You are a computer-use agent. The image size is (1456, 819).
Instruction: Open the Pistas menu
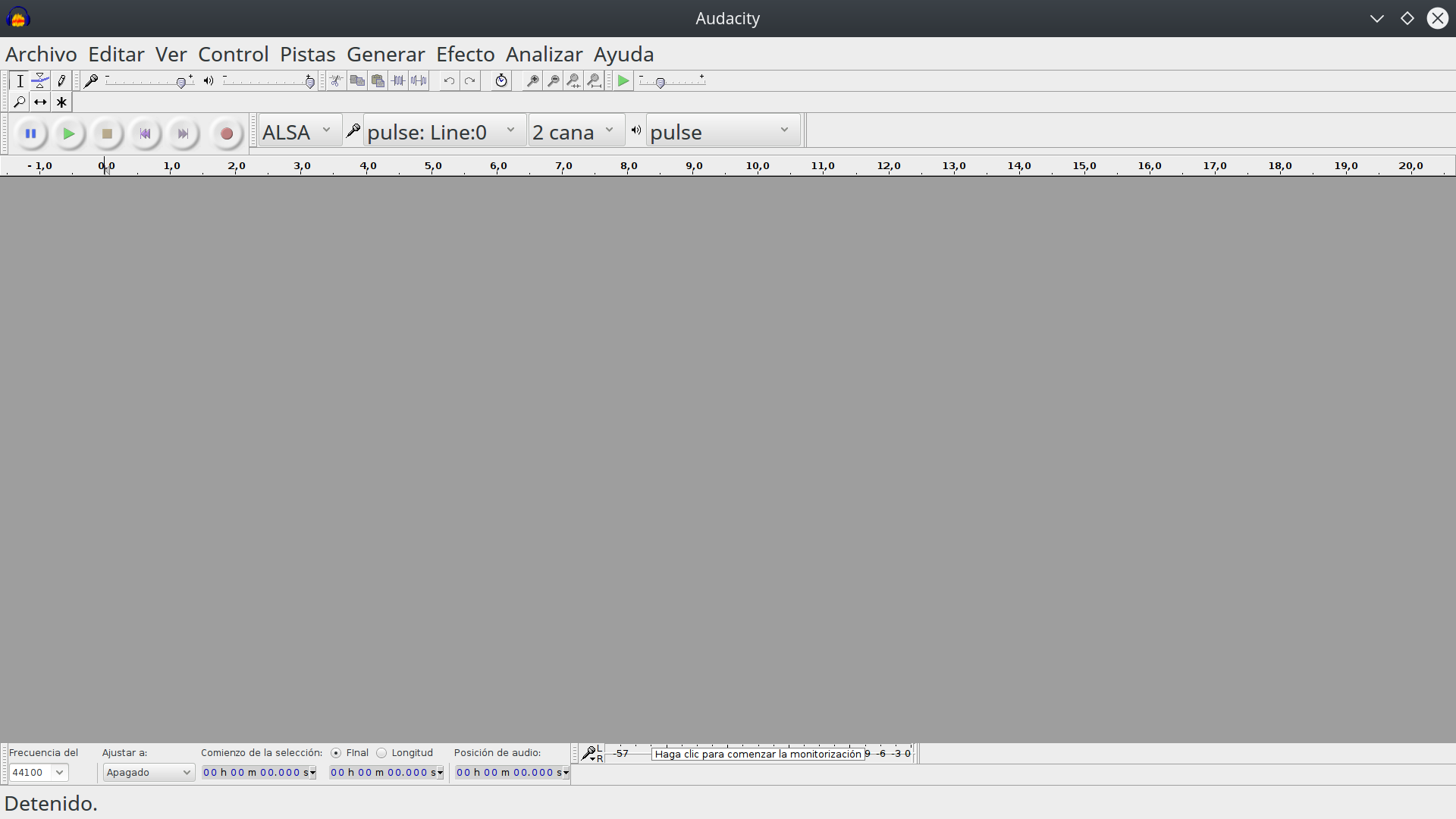point(307,55)
